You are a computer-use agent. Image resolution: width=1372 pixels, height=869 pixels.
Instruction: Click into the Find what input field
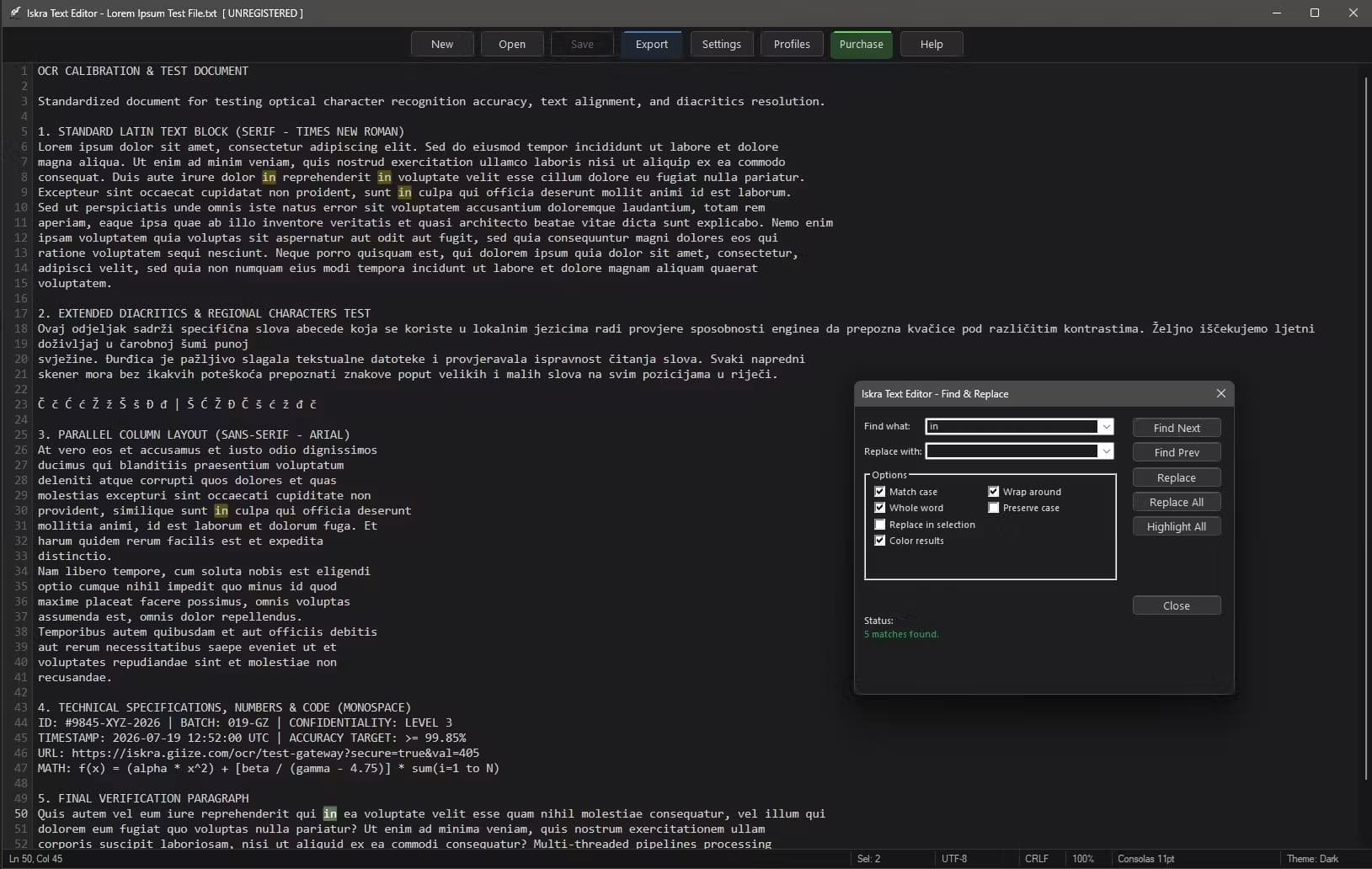tap(1012, 427)
